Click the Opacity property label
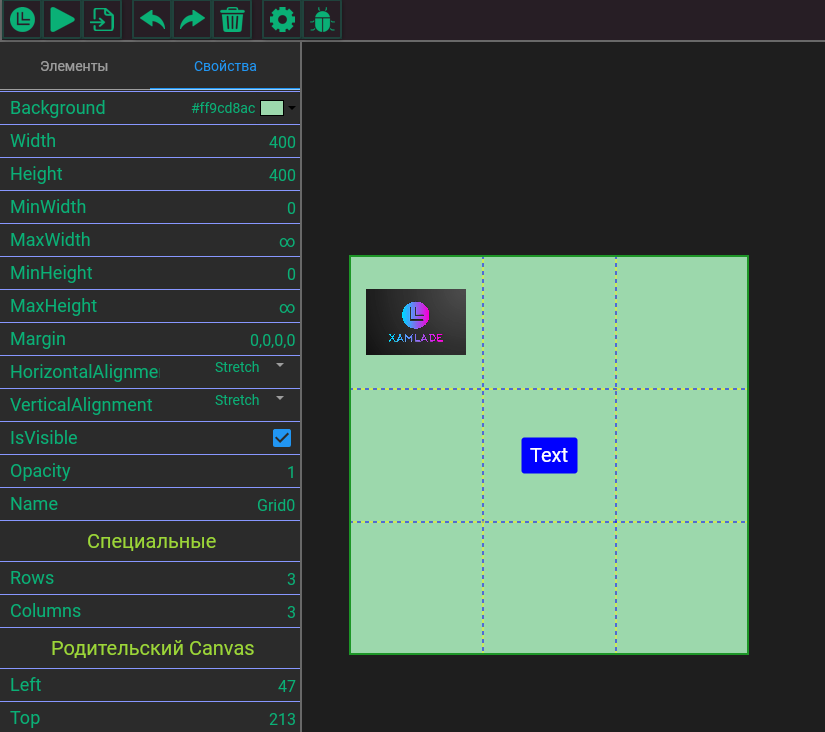The width and height of the screenshot is (825, 732). click(x=40, y=471)
